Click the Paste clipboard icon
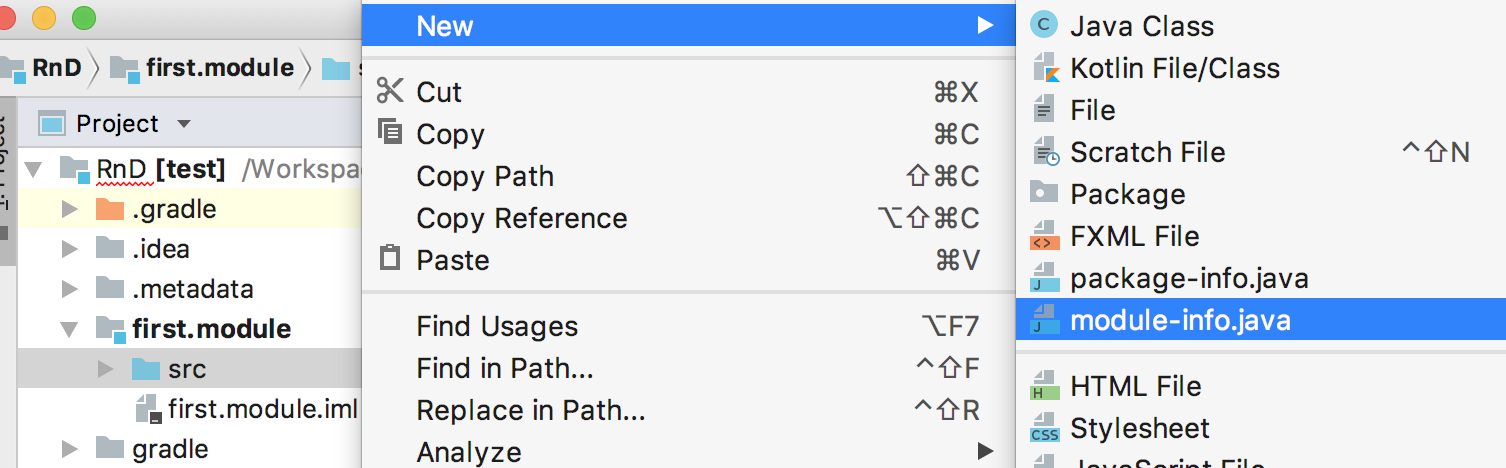The height and width of the screenshot is (468, 1506). [x=389, y=260]
